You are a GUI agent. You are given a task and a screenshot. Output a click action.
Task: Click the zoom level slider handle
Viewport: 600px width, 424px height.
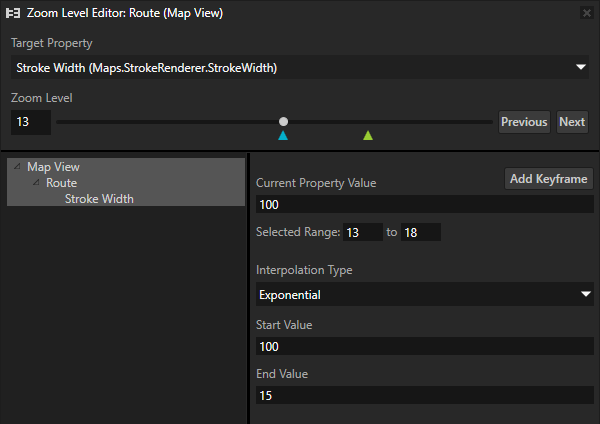283,122
